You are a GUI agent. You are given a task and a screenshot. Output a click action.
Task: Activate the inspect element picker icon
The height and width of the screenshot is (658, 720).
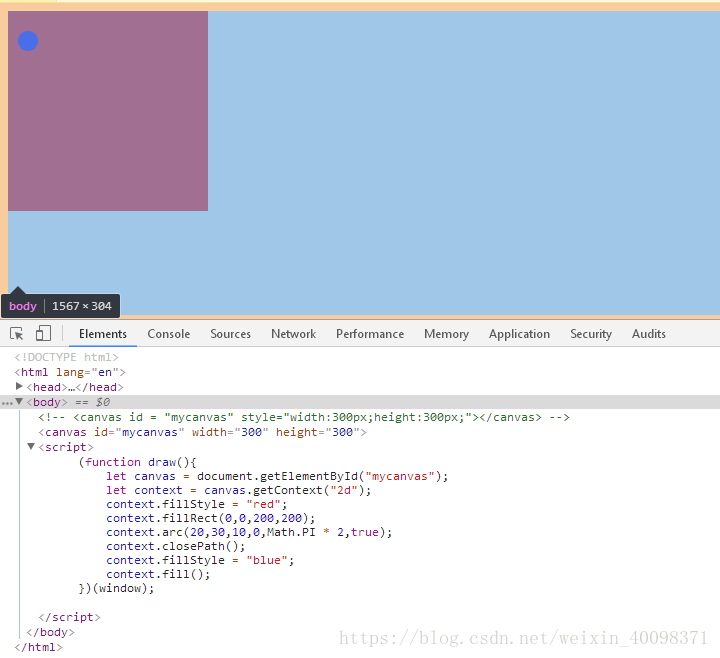point(17,333)
